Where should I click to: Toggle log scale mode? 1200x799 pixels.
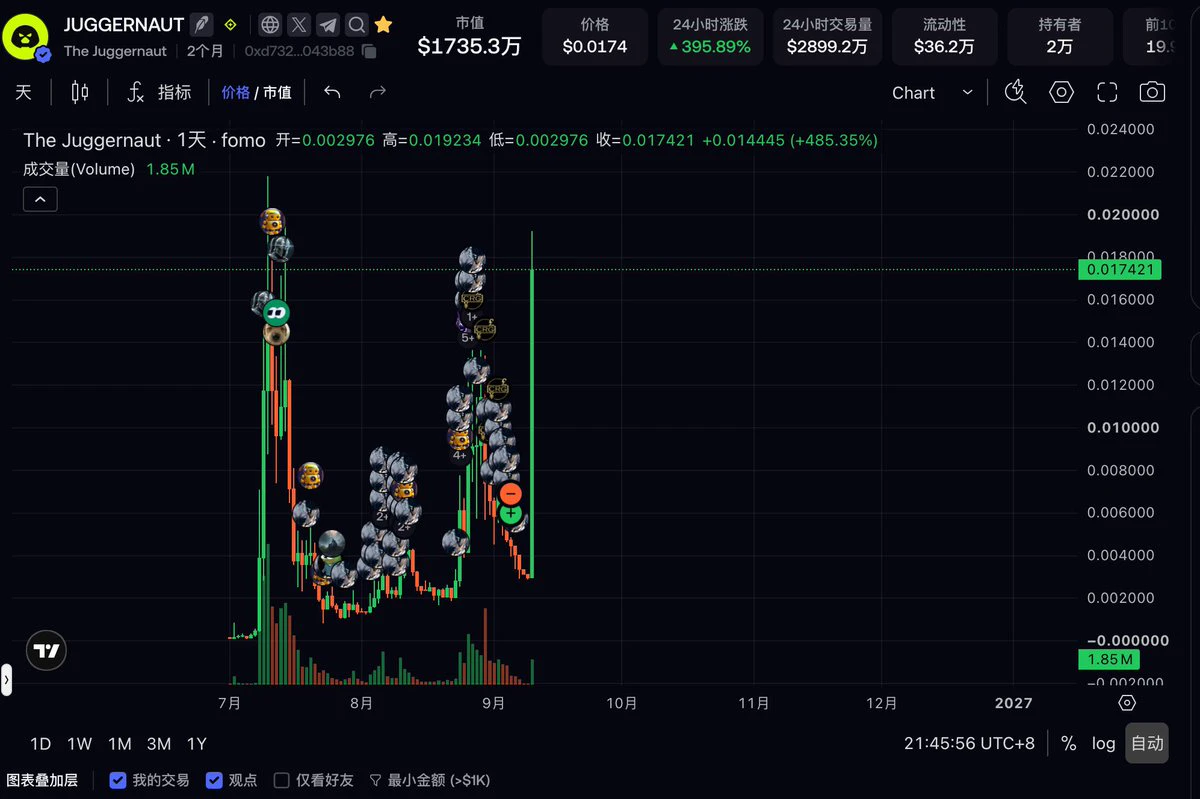[x=1103, y=743]
